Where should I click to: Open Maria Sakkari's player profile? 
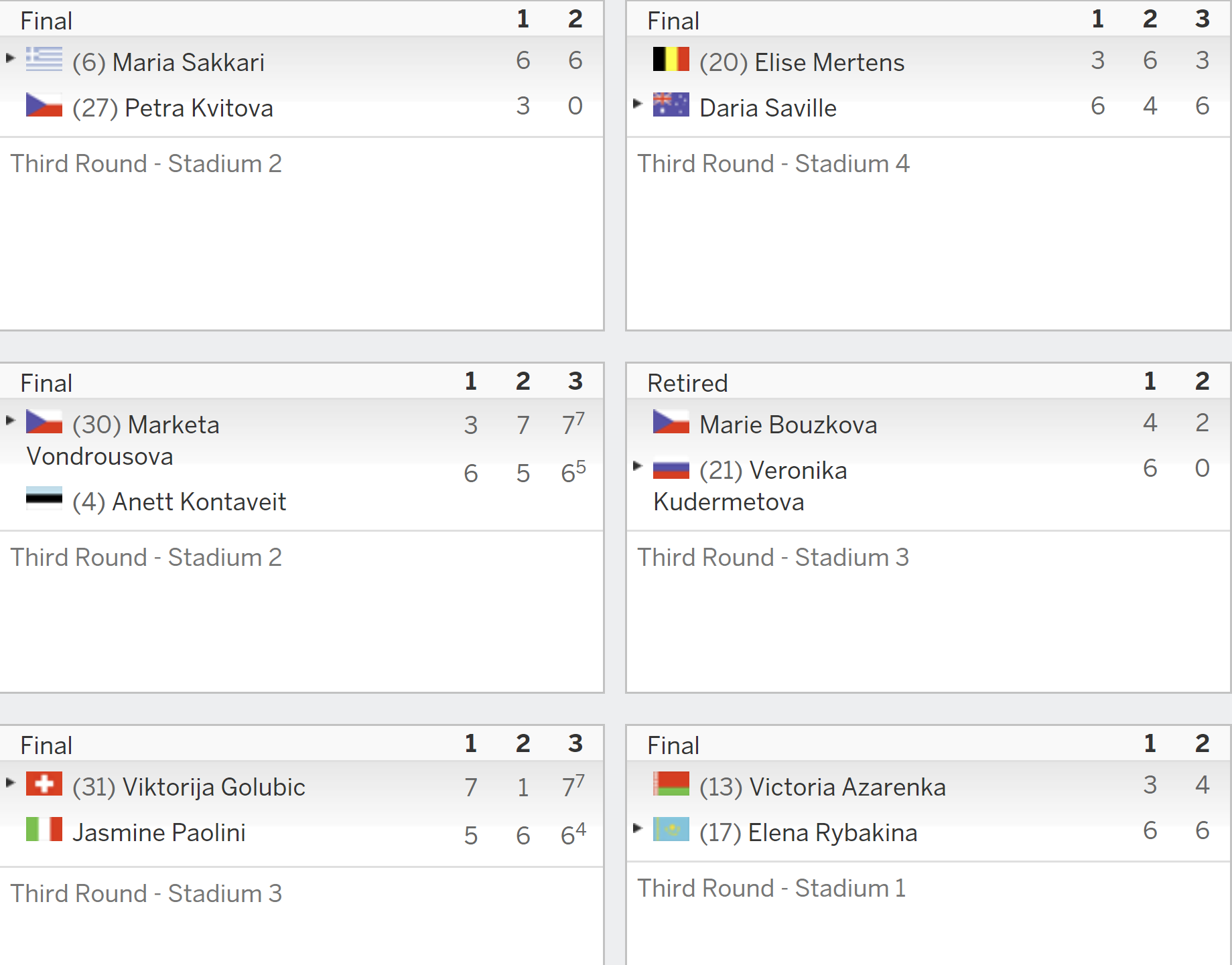click(188, 62)
